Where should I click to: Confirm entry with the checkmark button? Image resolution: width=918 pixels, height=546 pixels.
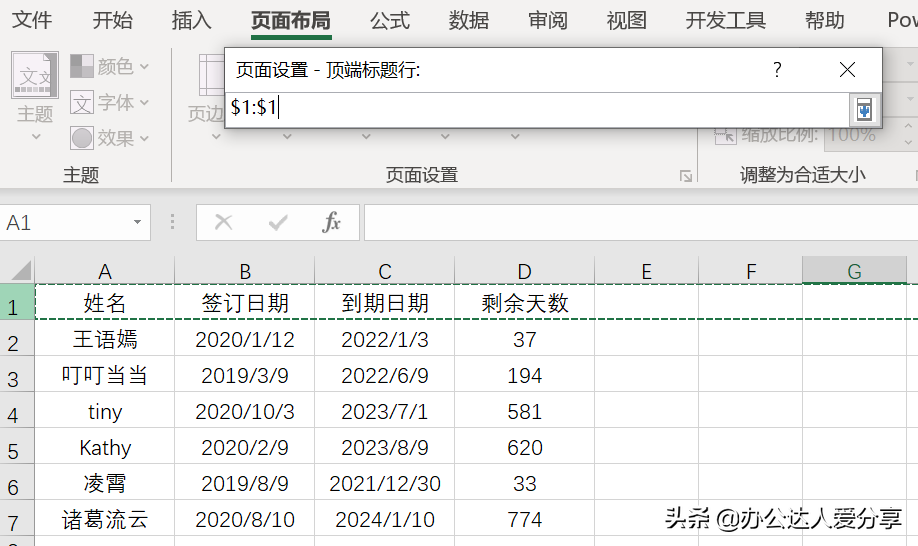pyautogui.click(x=278, y=222)
